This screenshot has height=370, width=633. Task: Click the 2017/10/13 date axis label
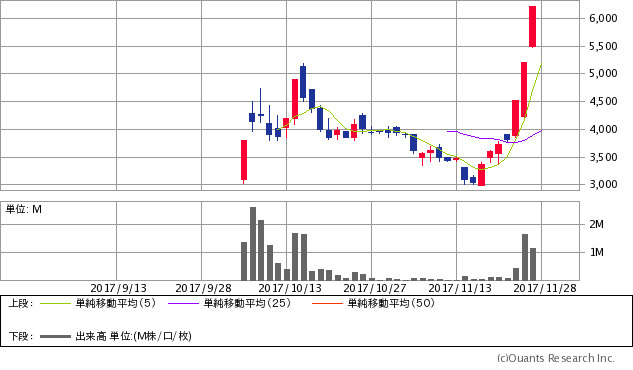pyautogui.click(x=290, y=288)
